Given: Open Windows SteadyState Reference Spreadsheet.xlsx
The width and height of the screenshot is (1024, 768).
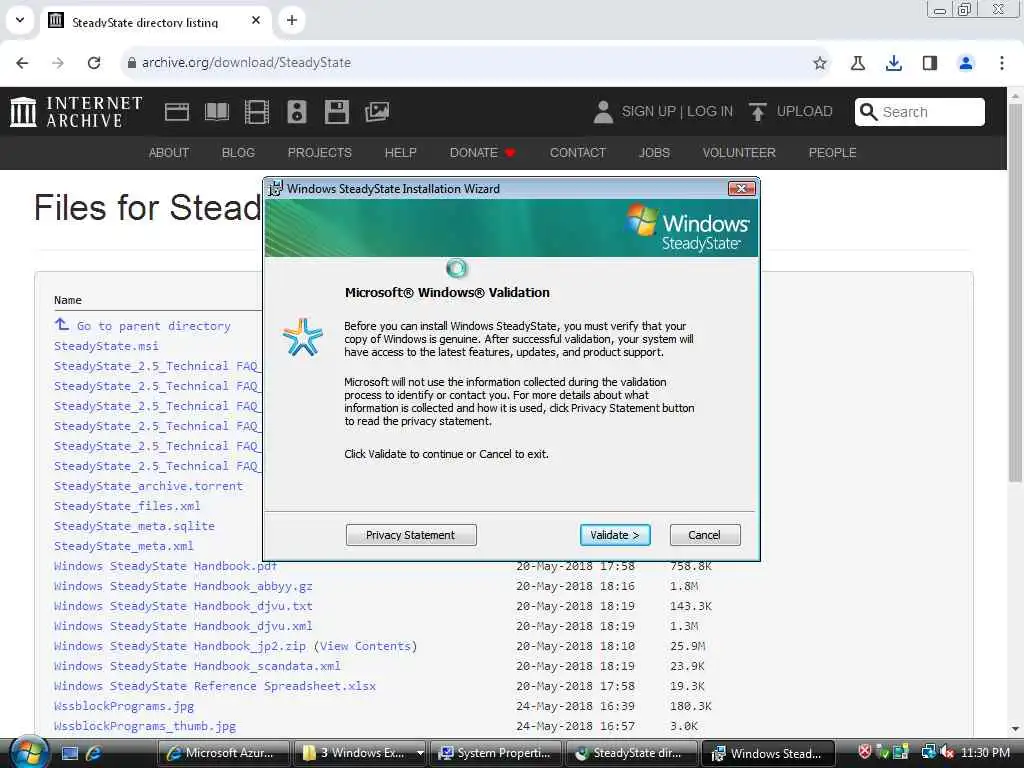Looking at the screenshot, I should [x=215, y=686].
